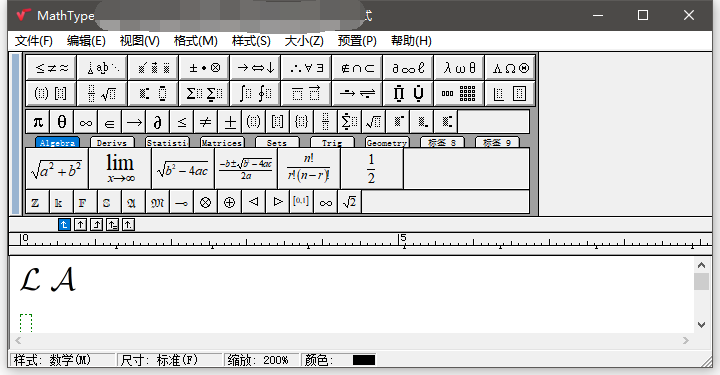The image size is (720, 375).
Task: Insert the sqrt(a²+b²) expression
Action: pyautogui.click(x=57, y=168)
